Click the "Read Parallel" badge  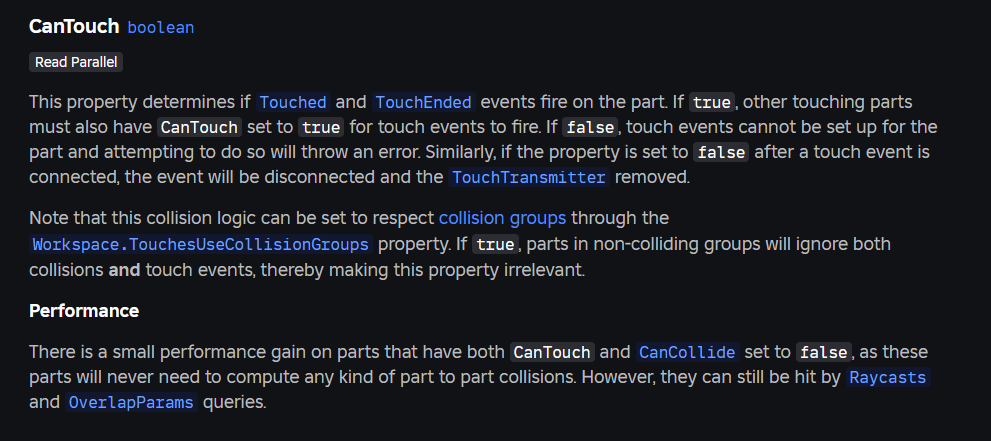tap(76, 62)
